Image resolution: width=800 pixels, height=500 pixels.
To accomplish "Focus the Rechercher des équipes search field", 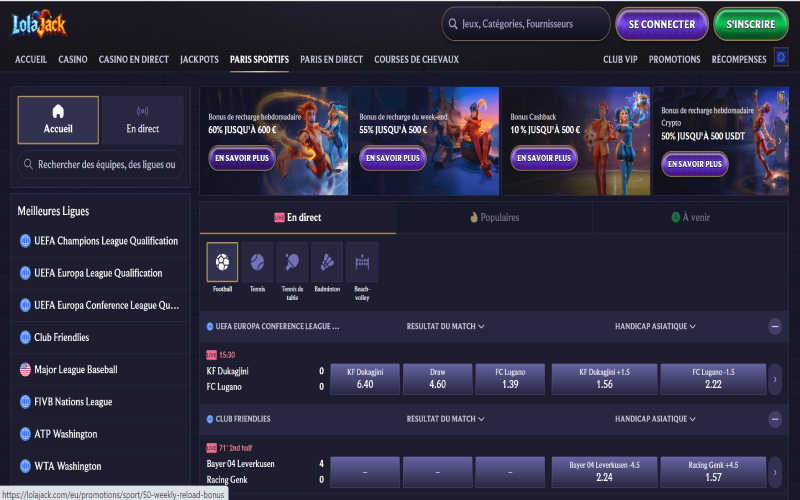I will tap(101, 164).
